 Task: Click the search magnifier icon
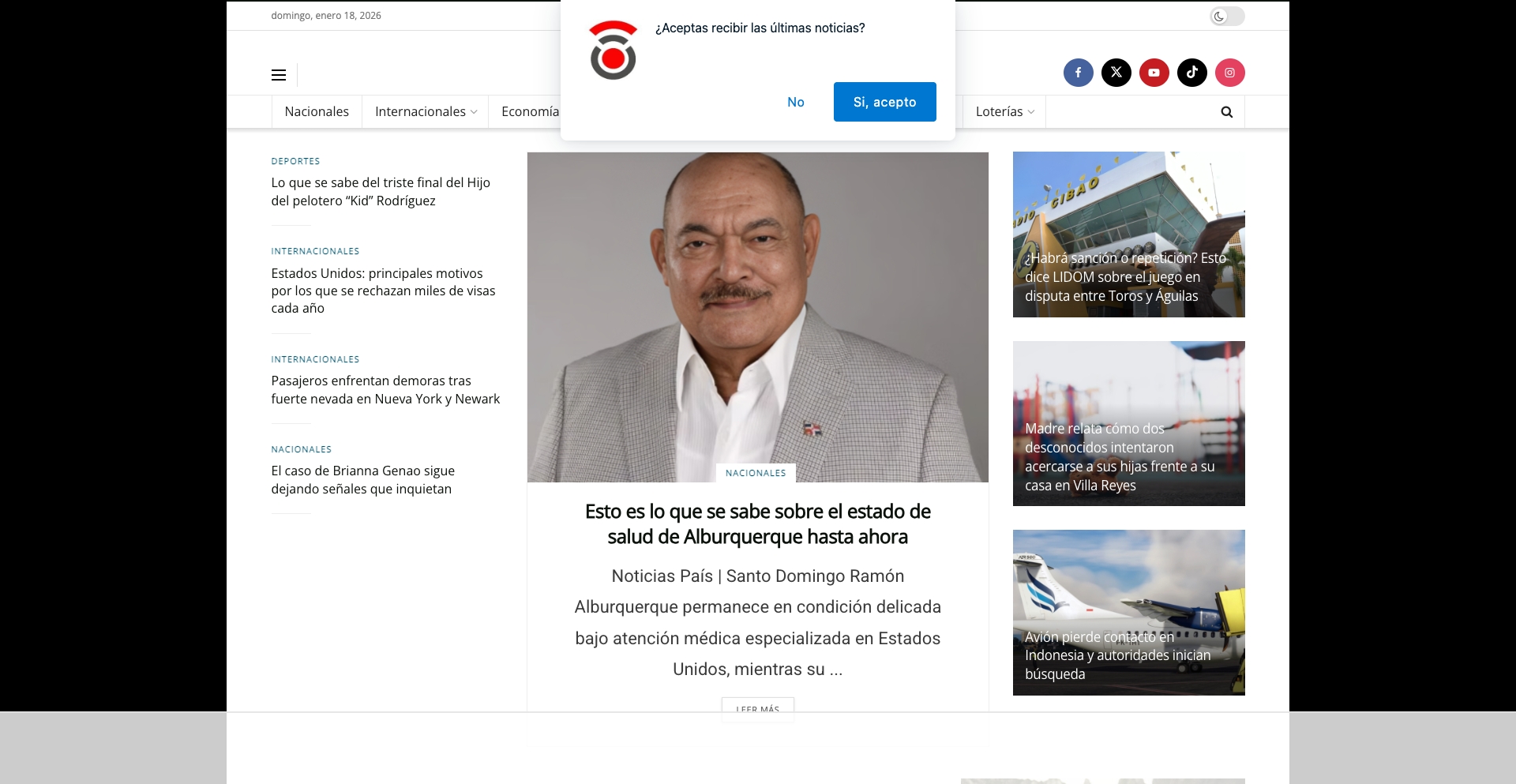(x=1225, y=111)
